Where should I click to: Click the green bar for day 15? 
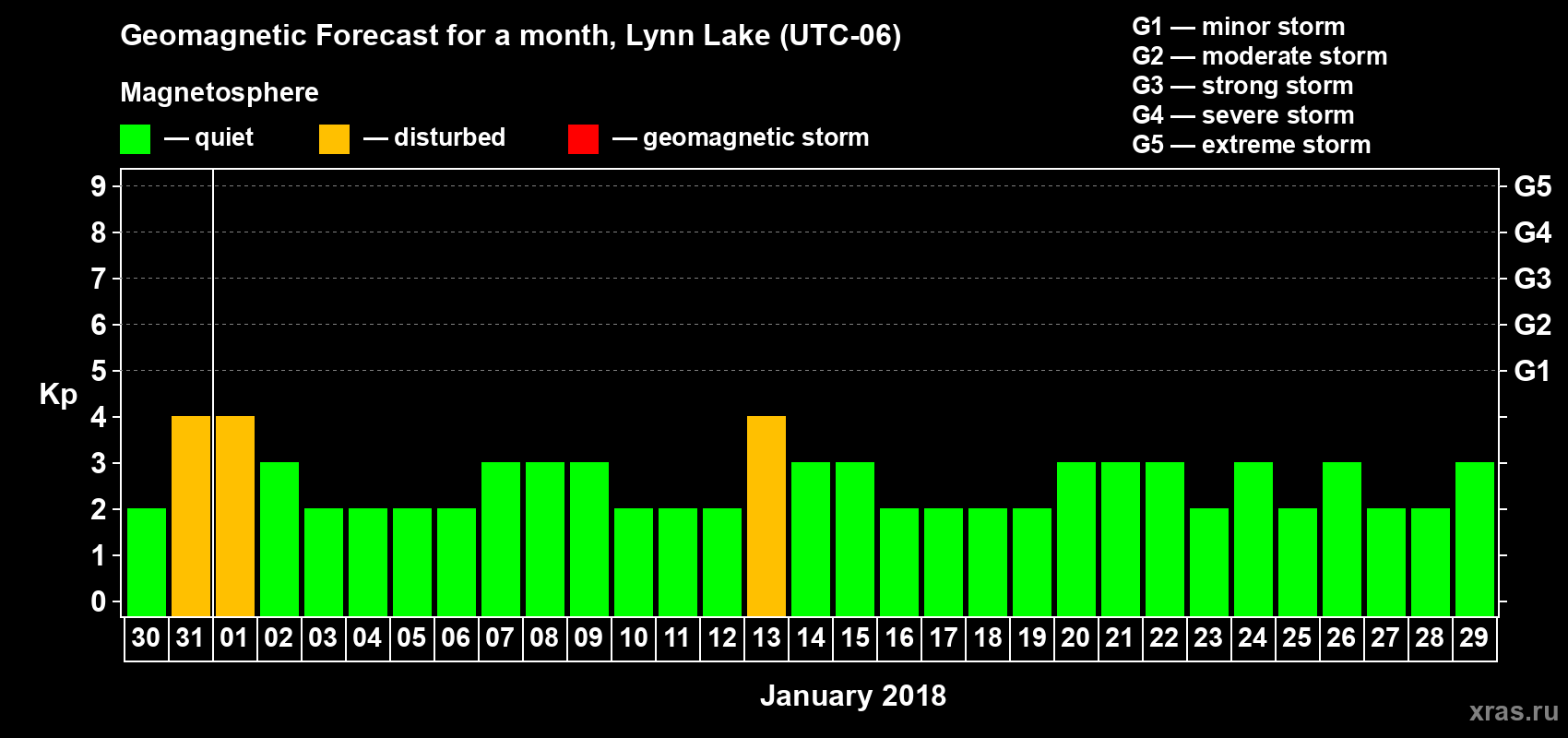click(855, 540)
